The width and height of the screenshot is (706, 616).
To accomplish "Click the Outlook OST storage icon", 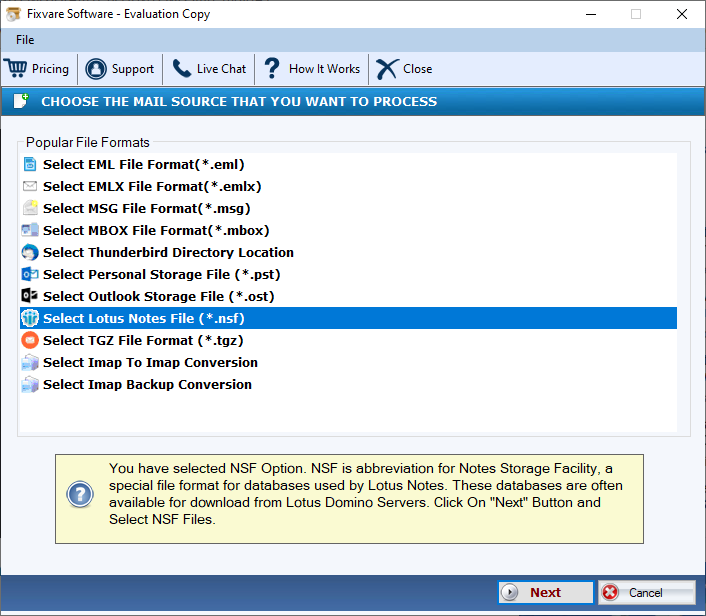I will (x=30, y=296).
